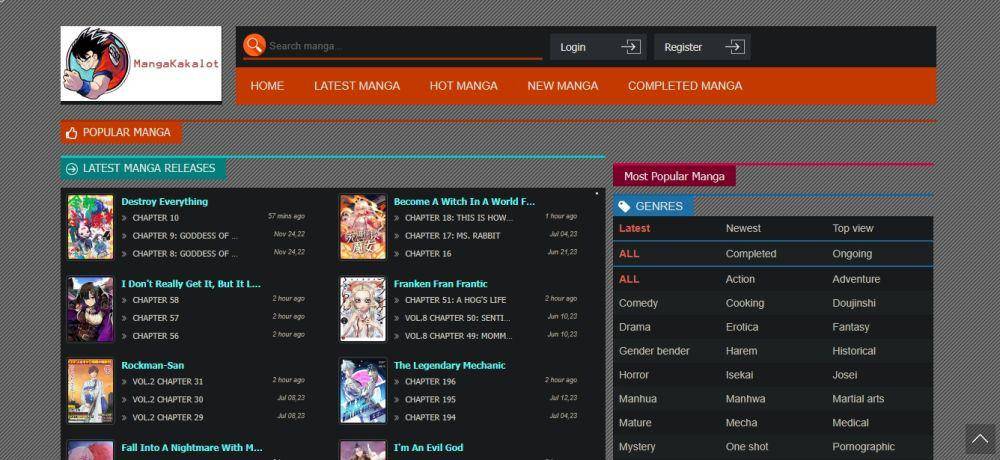Open Become A Witch In A World title
Viewport: 1000px width, 460px height.
(x=464, y=202)
